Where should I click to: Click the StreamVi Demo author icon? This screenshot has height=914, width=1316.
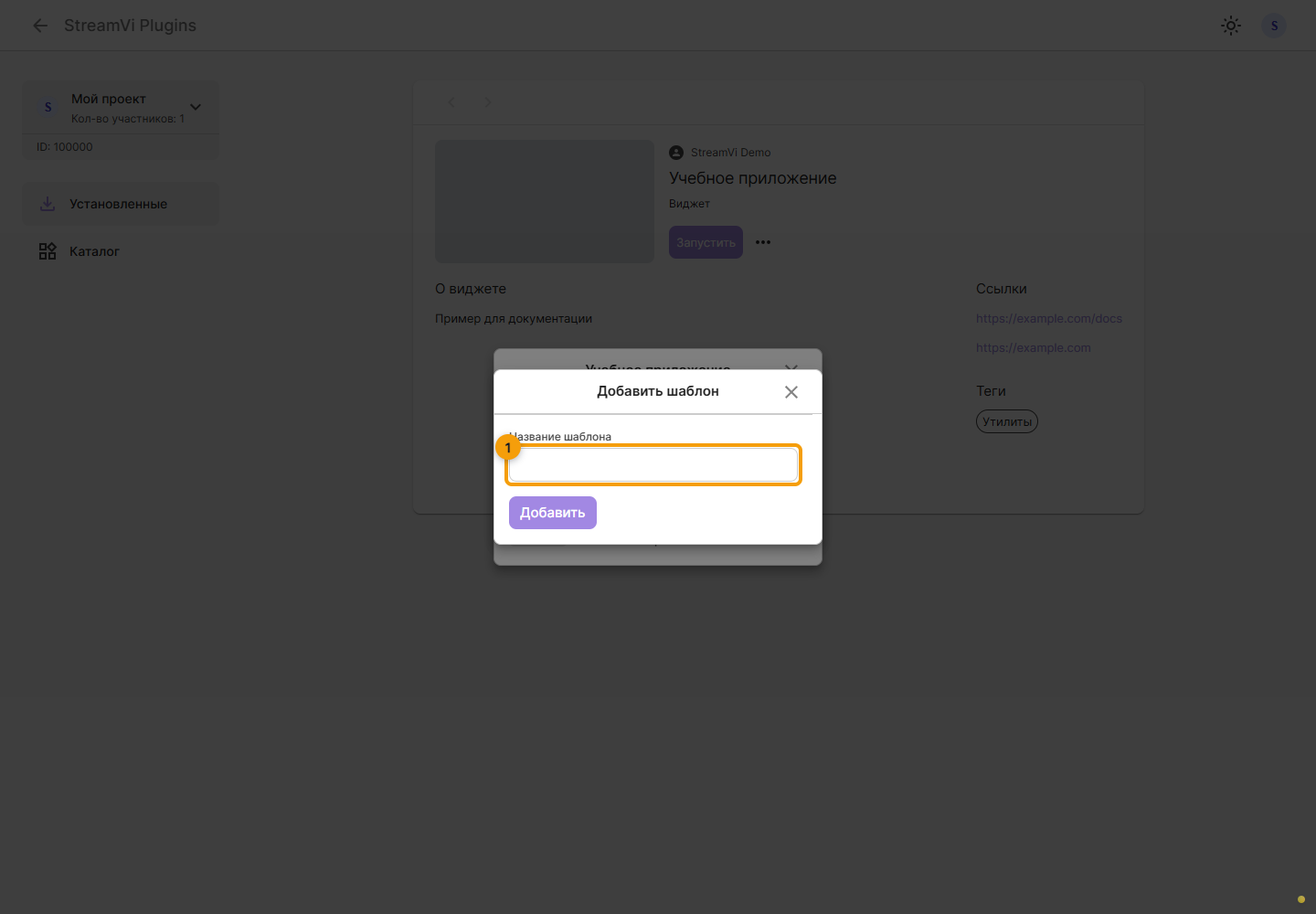click(x=676, y=153)
